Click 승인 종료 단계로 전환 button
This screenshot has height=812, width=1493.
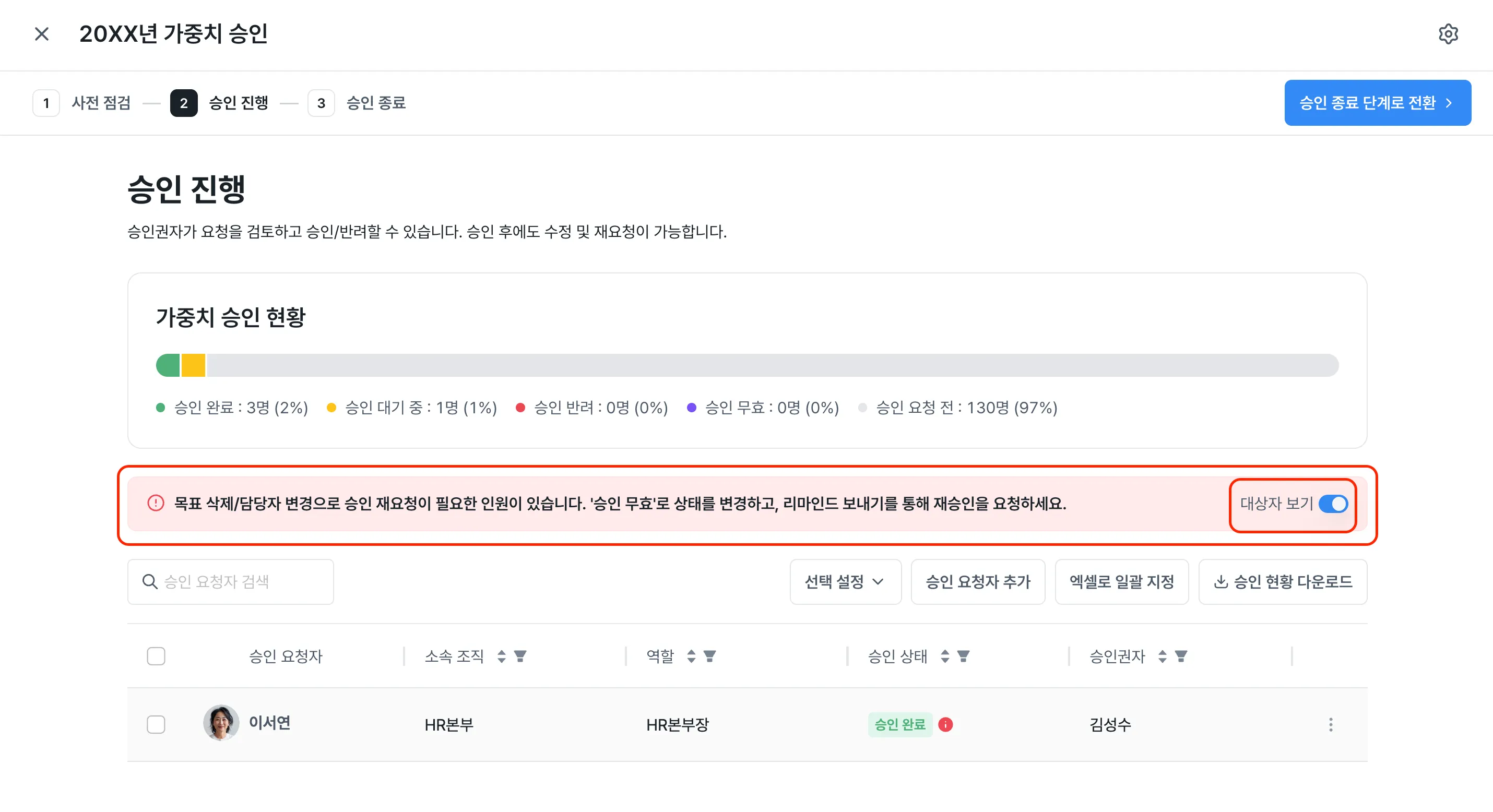tap(1377, 103)
